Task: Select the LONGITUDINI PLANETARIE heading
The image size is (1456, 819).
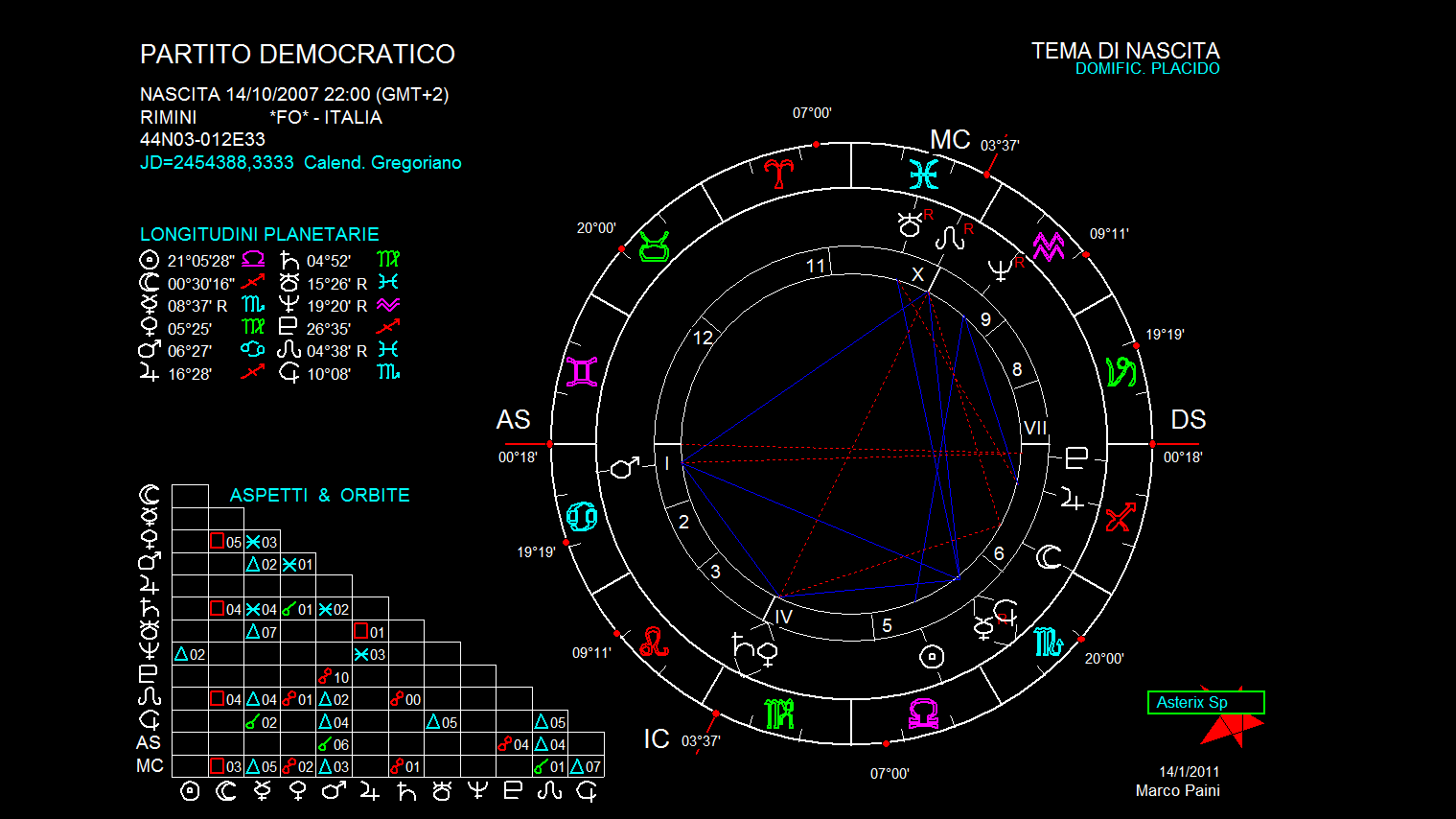Action: 259,234
